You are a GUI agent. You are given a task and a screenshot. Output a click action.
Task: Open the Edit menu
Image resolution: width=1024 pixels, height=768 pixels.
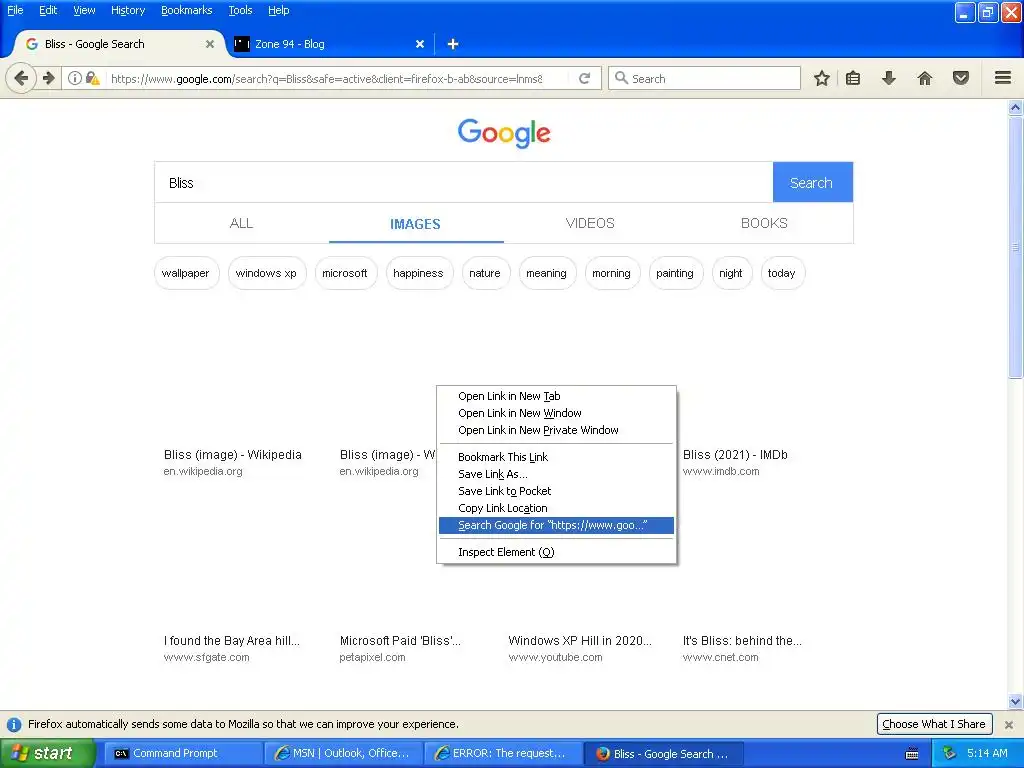coord(48,10)
